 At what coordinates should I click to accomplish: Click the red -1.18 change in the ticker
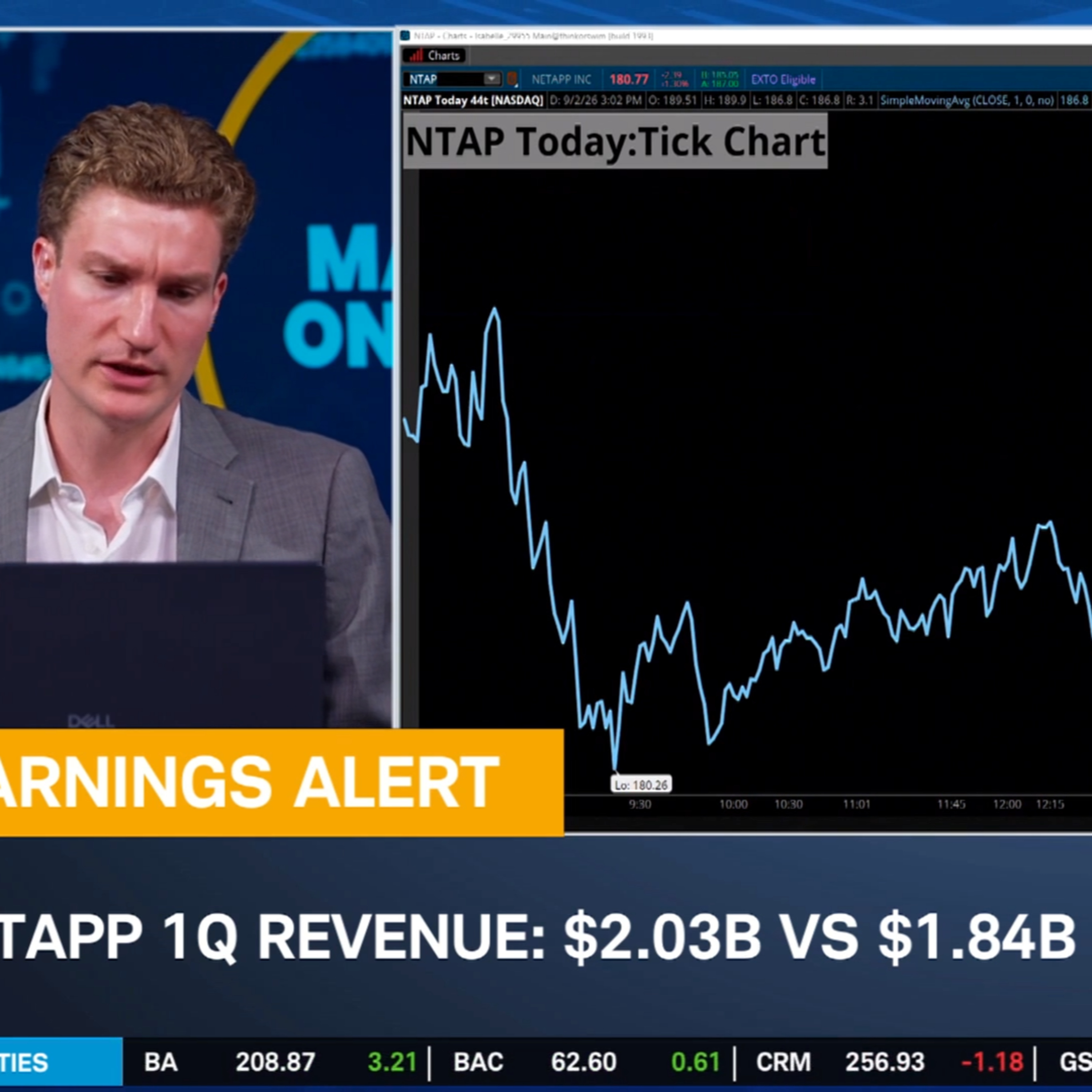point(992,1063)
